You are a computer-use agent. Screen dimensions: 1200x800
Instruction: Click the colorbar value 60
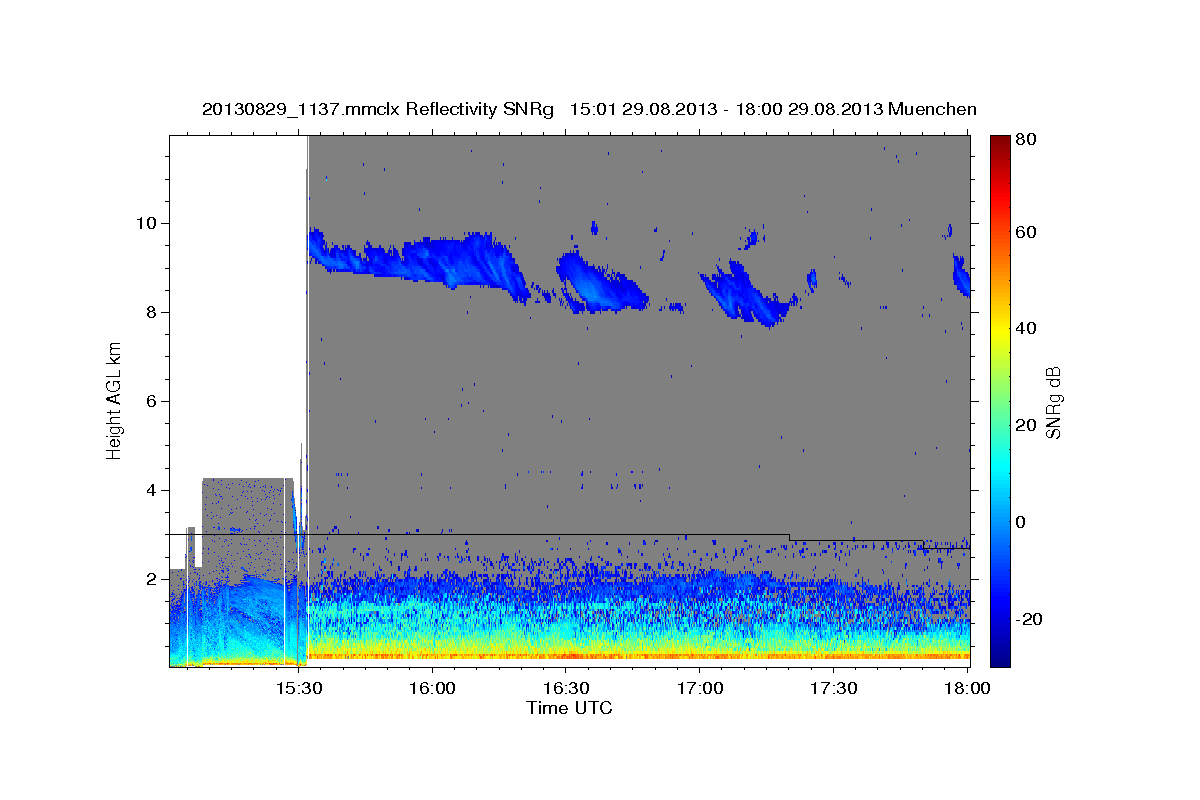click(1025, 232)
